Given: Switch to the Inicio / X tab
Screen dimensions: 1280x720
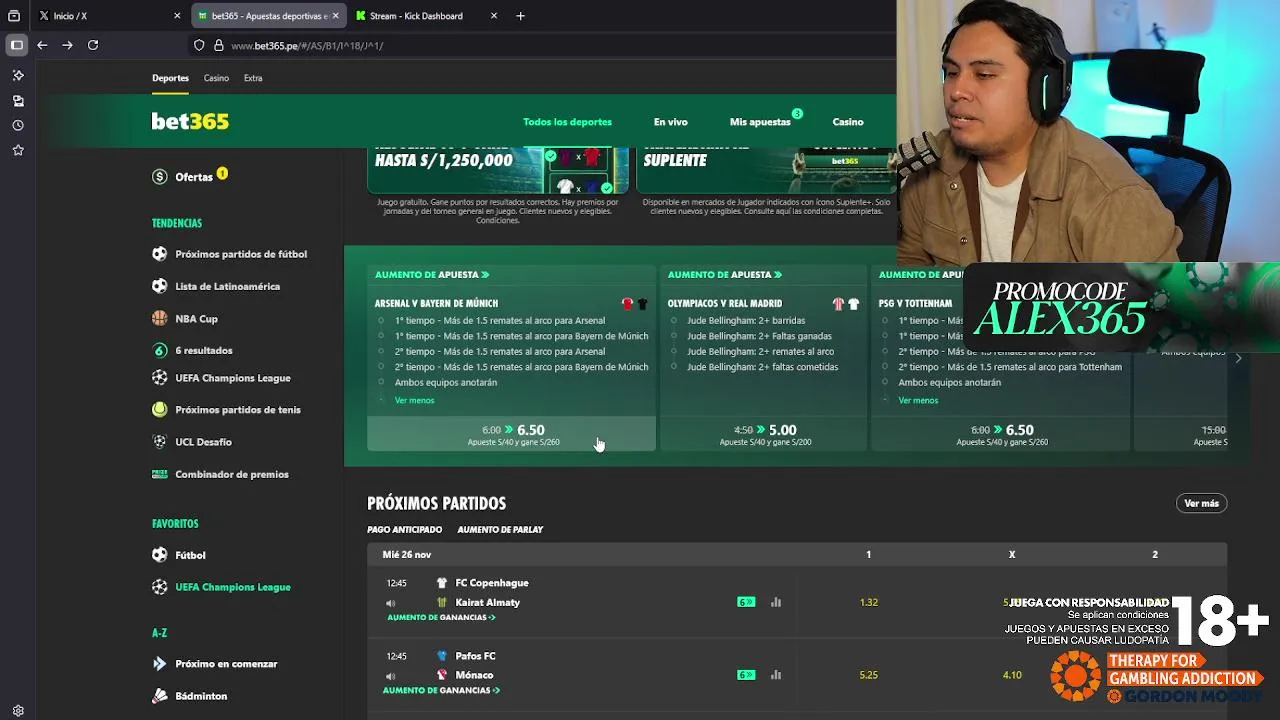Looking at the screenshot, I should pos(110,16).
